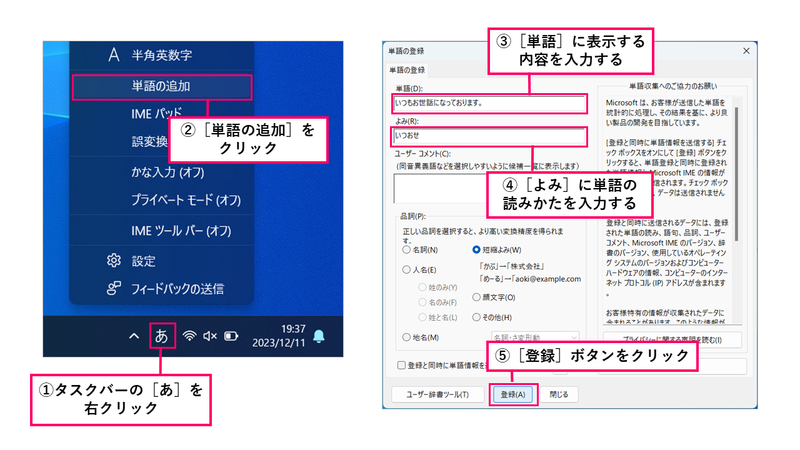Click the 登録(A) button
The image size is (800, 450).
tap(513, 394)
